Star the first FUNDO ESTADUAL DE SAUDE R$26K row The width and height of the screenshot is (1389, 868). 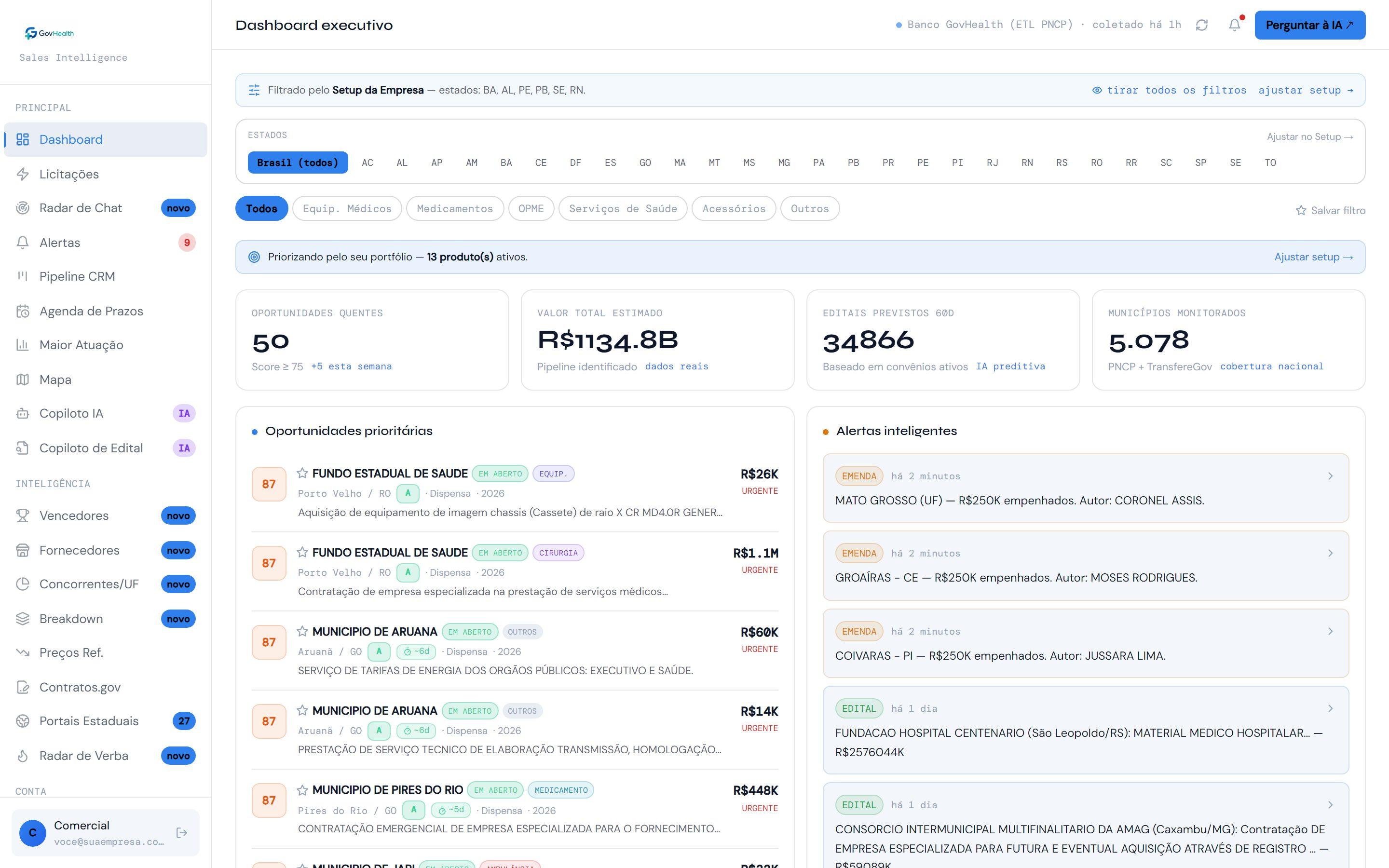click(x=302, y=473)
